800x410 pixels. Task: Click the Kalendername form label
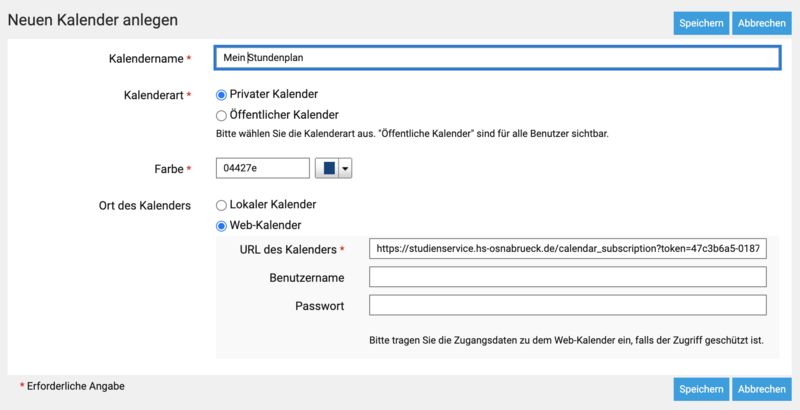click(145, 59)
